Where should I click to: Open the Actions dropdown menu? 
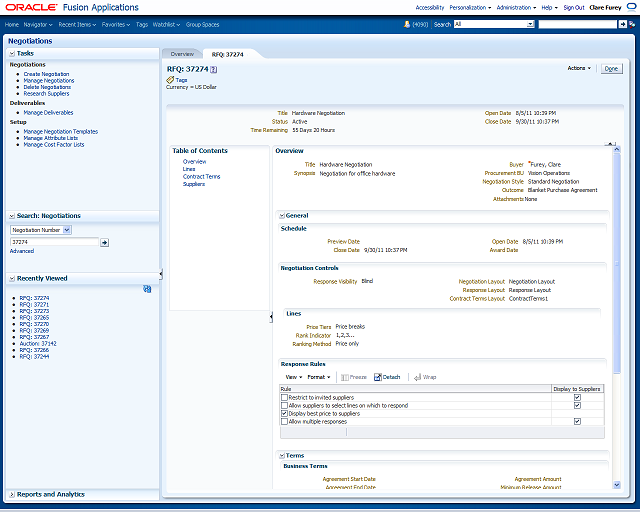(x=579, y=68)
